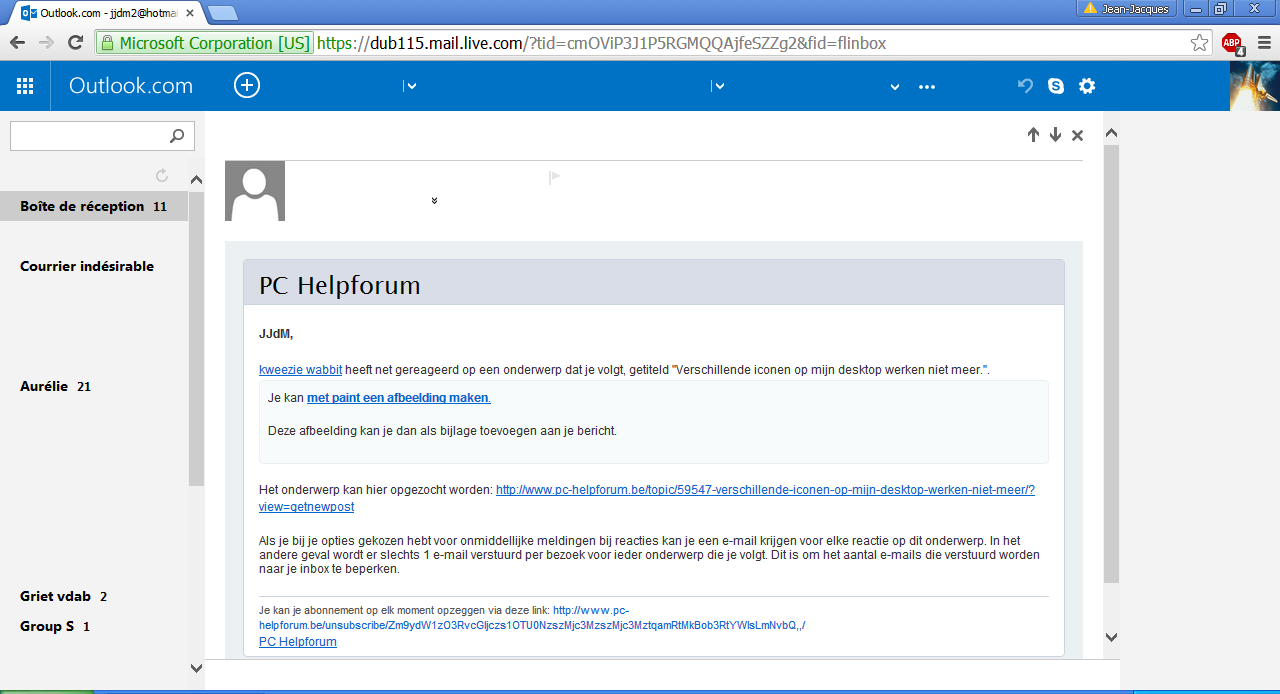Viewport: 1280px width, 694px height.
Task: Open Chrome menu hamburger button
Action: (x=1262, y=43)
